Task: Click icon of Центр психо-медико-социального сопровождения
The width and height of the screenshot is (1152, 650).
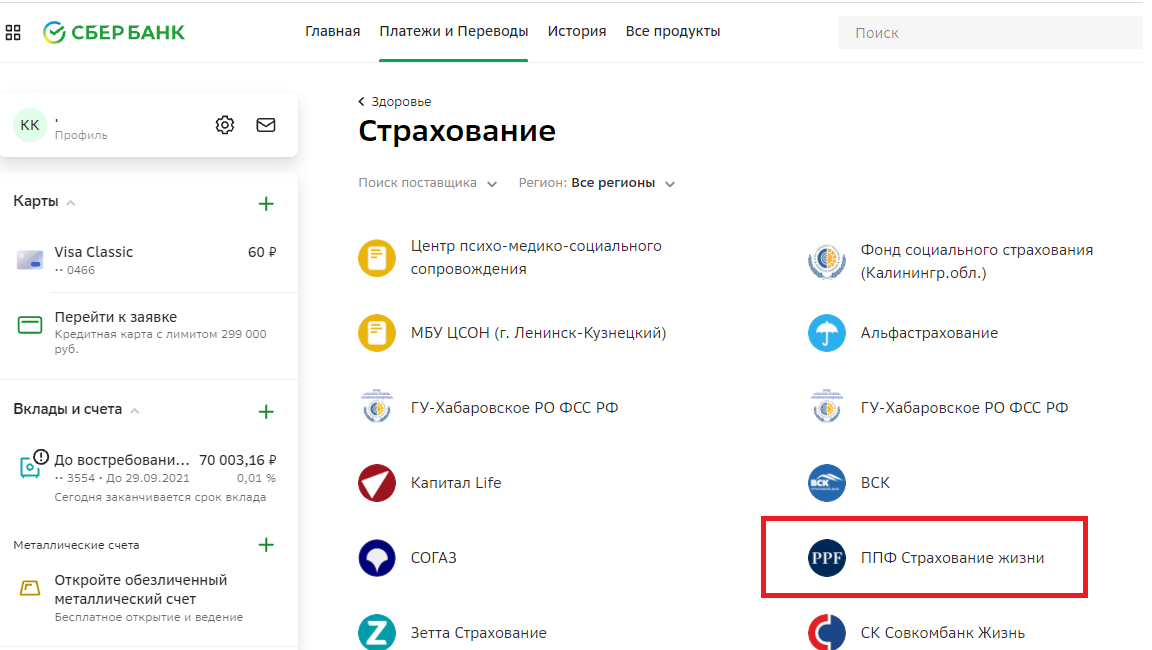Action: click(x=377, y=258)
